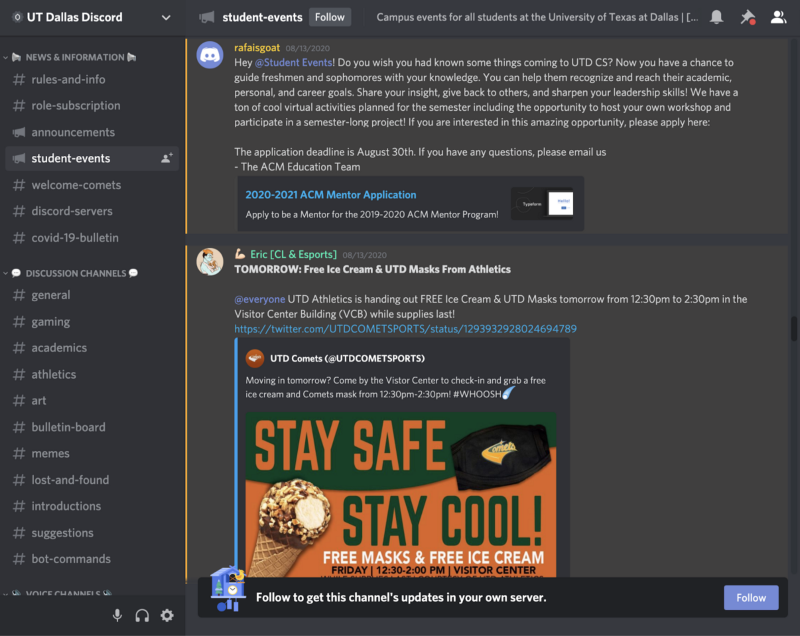Click rafaisgoat's Discord avatar
The image size is (800, 636).
click(x=210, y=55)
